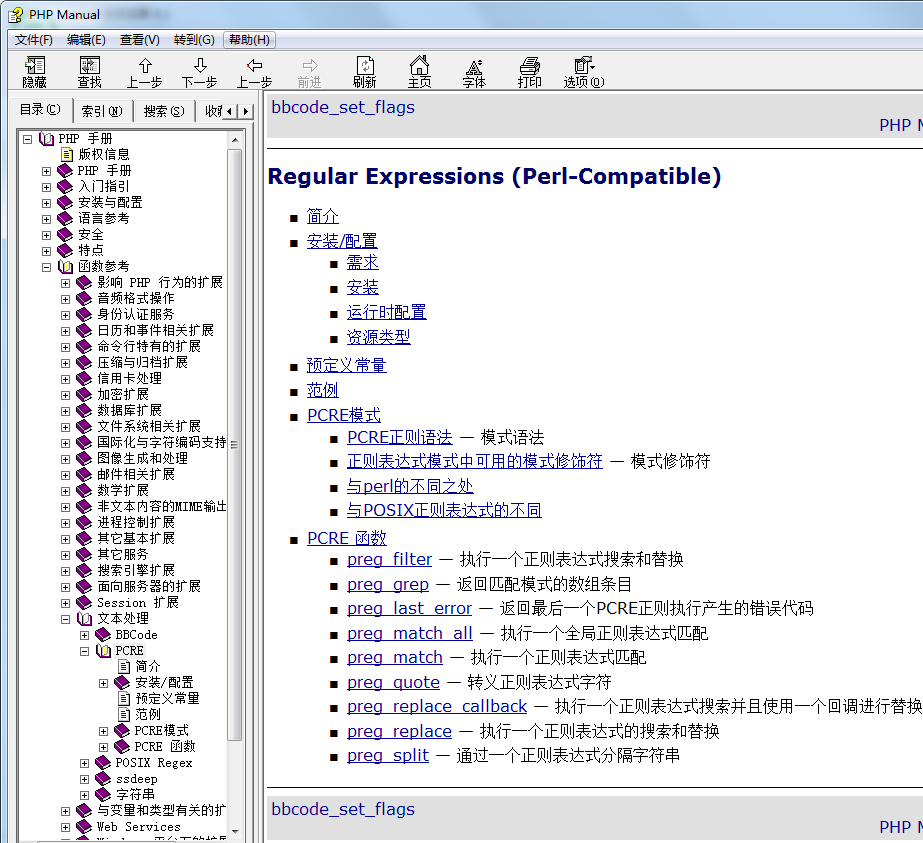Viewport: 923px width, 843px height.
Task: Select 图像生成和处理 in the tree
Action: (142, 459)
